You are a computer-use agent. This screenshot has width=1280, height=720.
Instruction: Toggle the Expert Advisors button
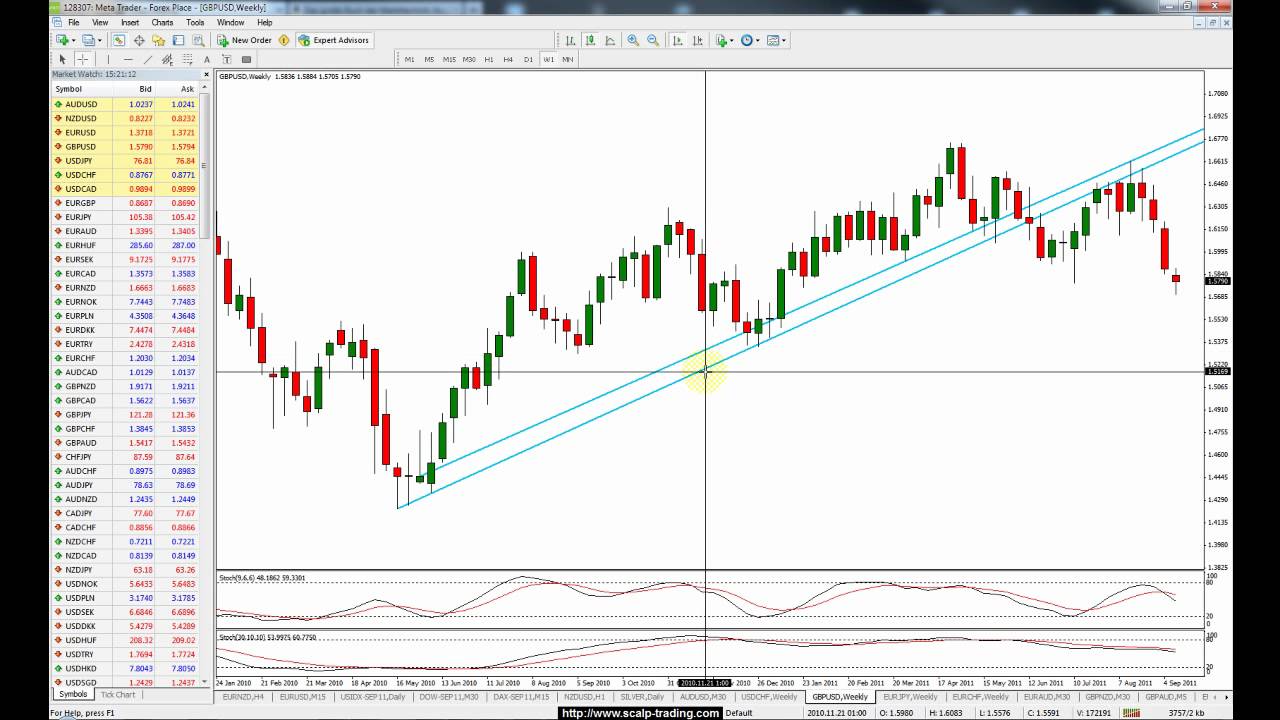[x=334, y=40]
